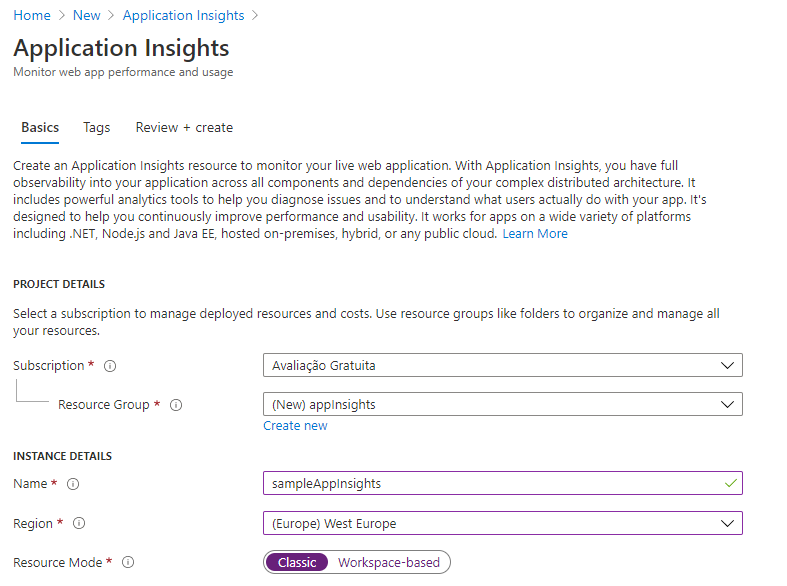
Task: Click the green validation checkmark in Name field
Action: [x=732, y=483]
